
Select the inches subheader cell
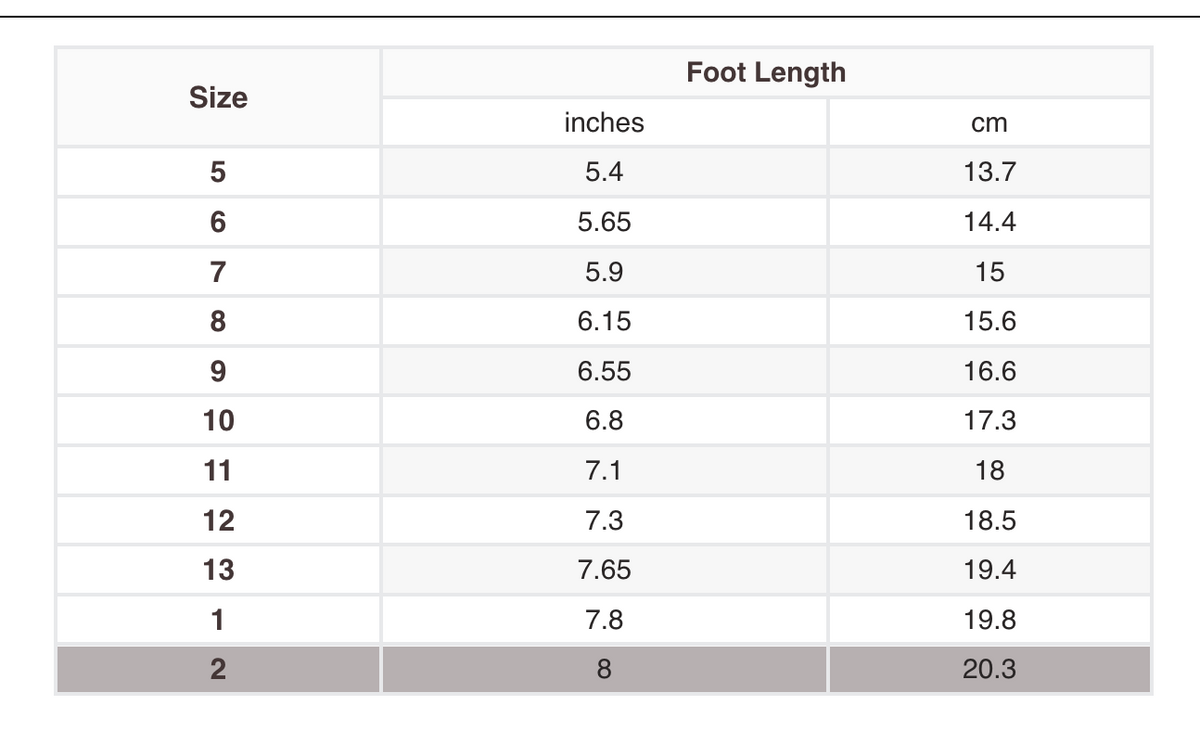point(604,123)
